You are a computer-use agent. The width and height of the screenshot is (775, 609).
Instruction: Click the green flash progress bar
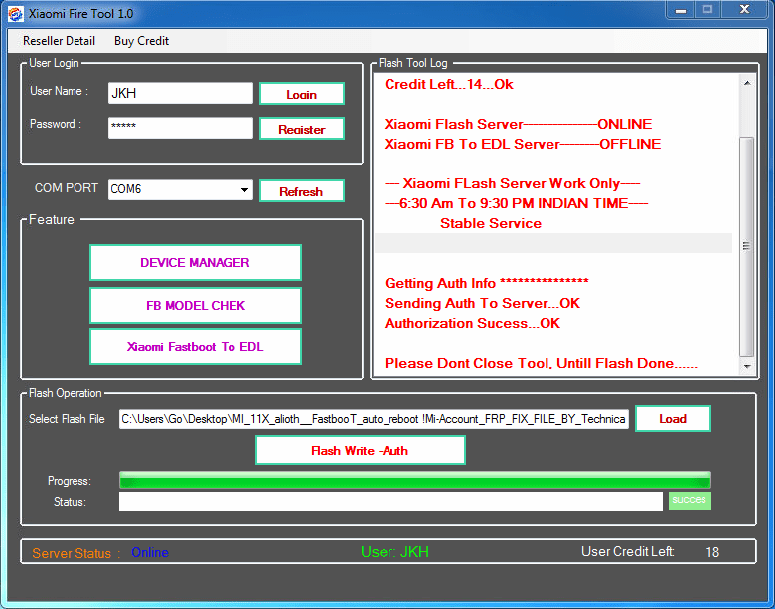pyautogui.click(x=415, y=480)
